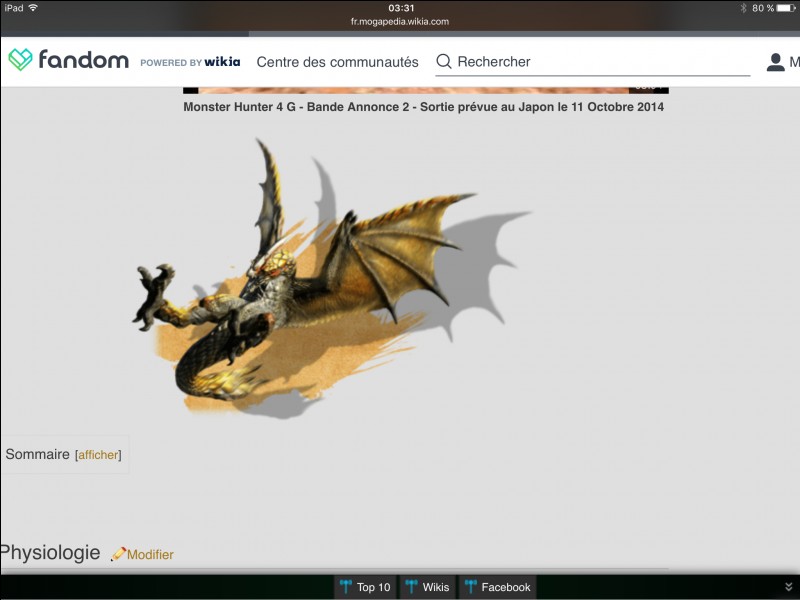Screen dimensions: 800x600
Task: Open the user account avatar icon
Action: tap(775, 62)
